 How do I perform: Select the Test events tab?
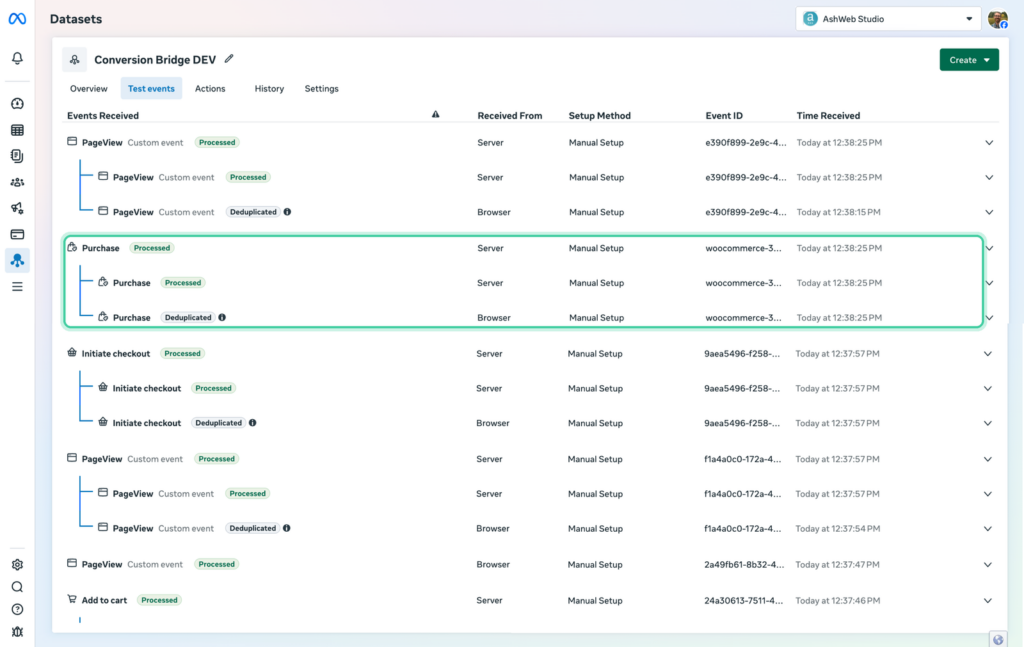[x=151, y=88]
